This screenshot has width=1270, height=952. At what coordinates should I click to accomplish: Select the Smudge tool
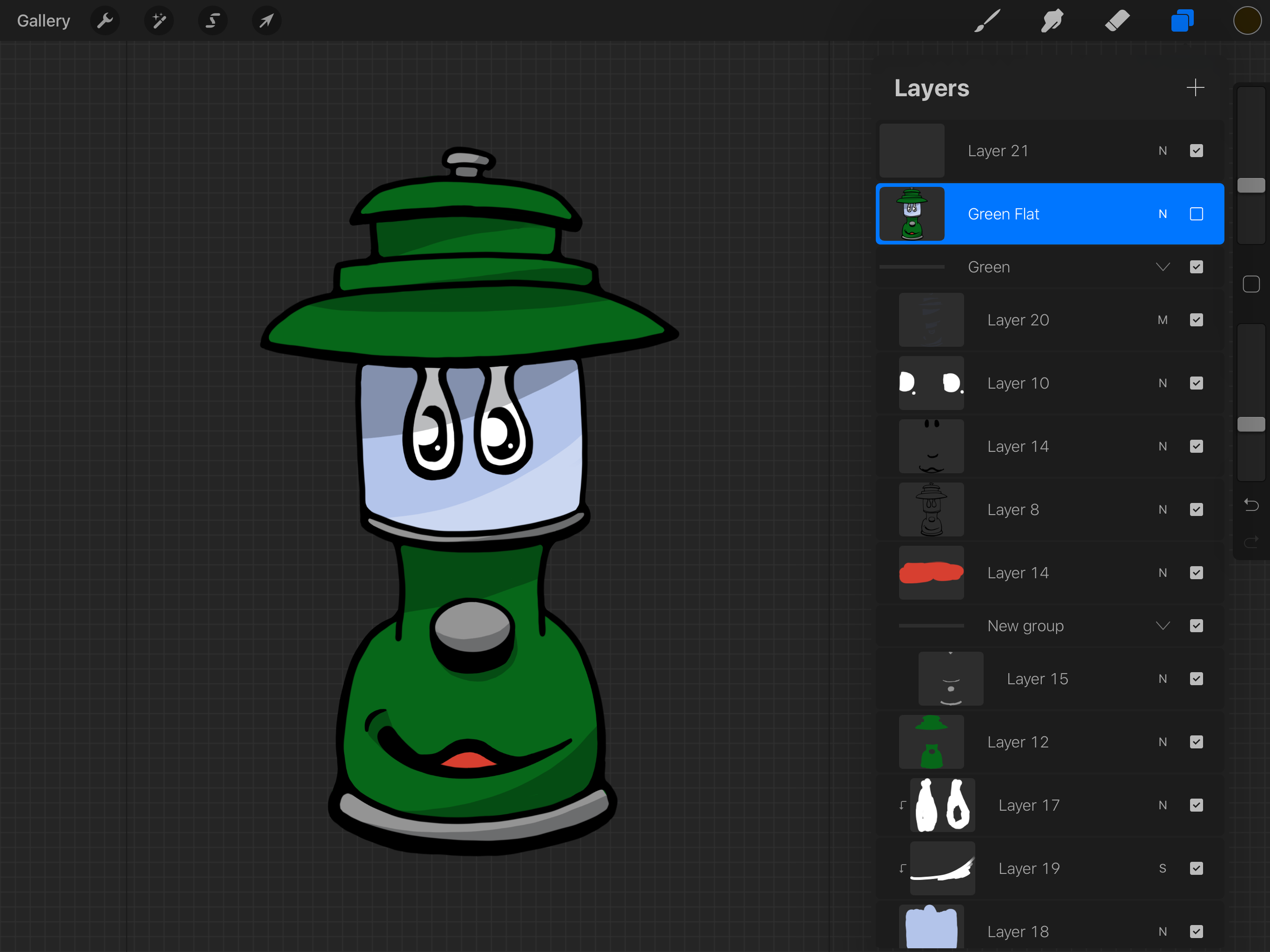coord(1052,21)
